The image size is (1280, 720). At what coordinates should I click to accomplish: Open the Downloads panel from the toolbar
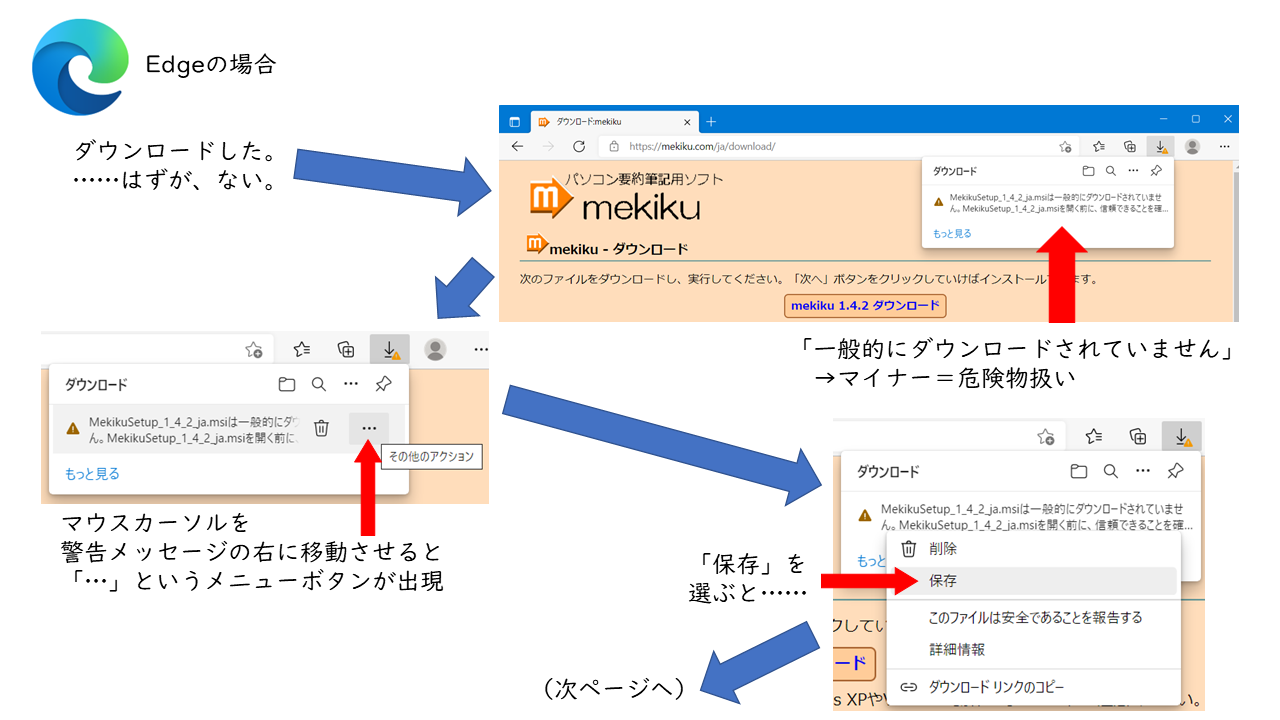click(1161, 146)
